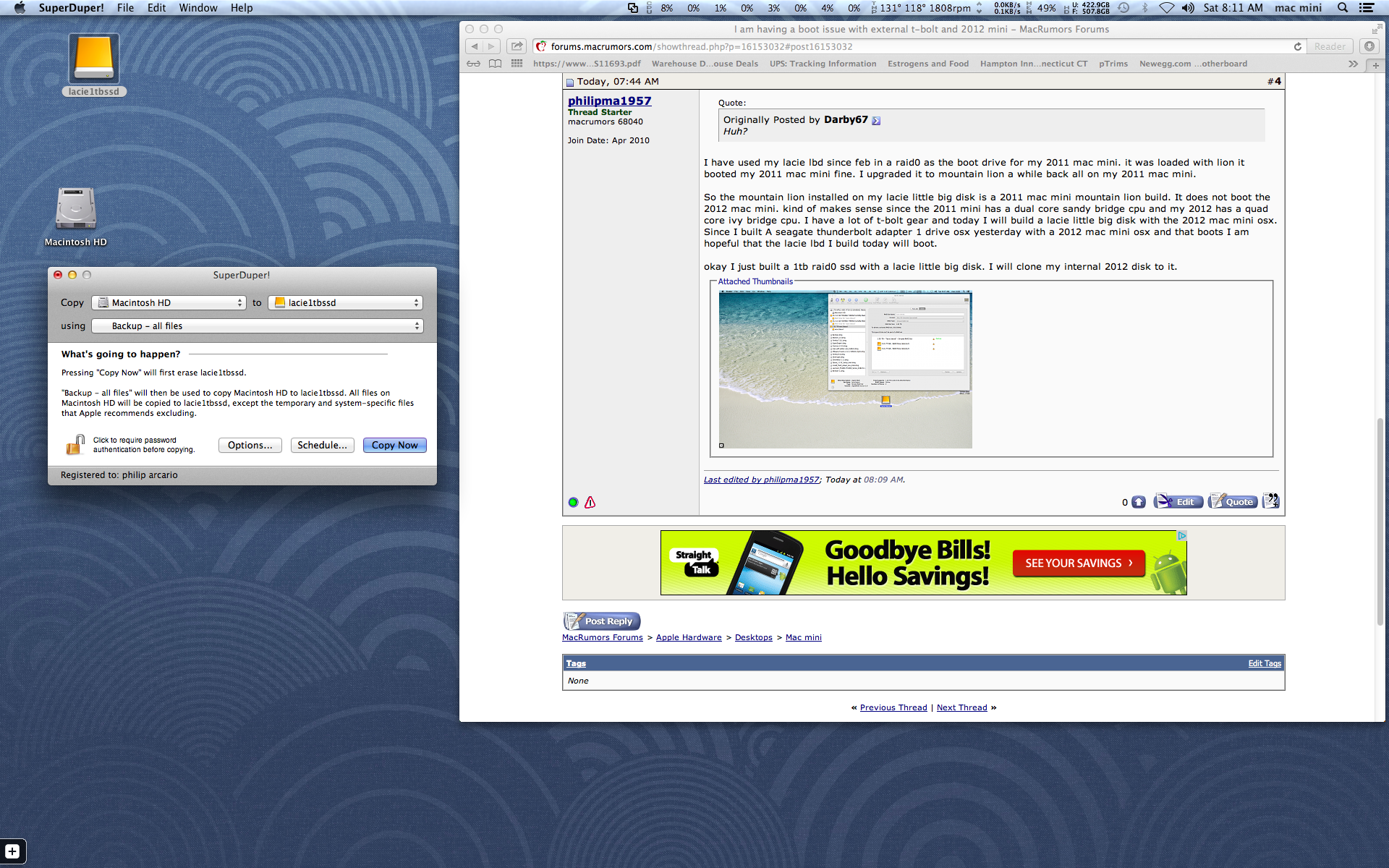Reload the macrumors page

click(x=1298, y=46)
